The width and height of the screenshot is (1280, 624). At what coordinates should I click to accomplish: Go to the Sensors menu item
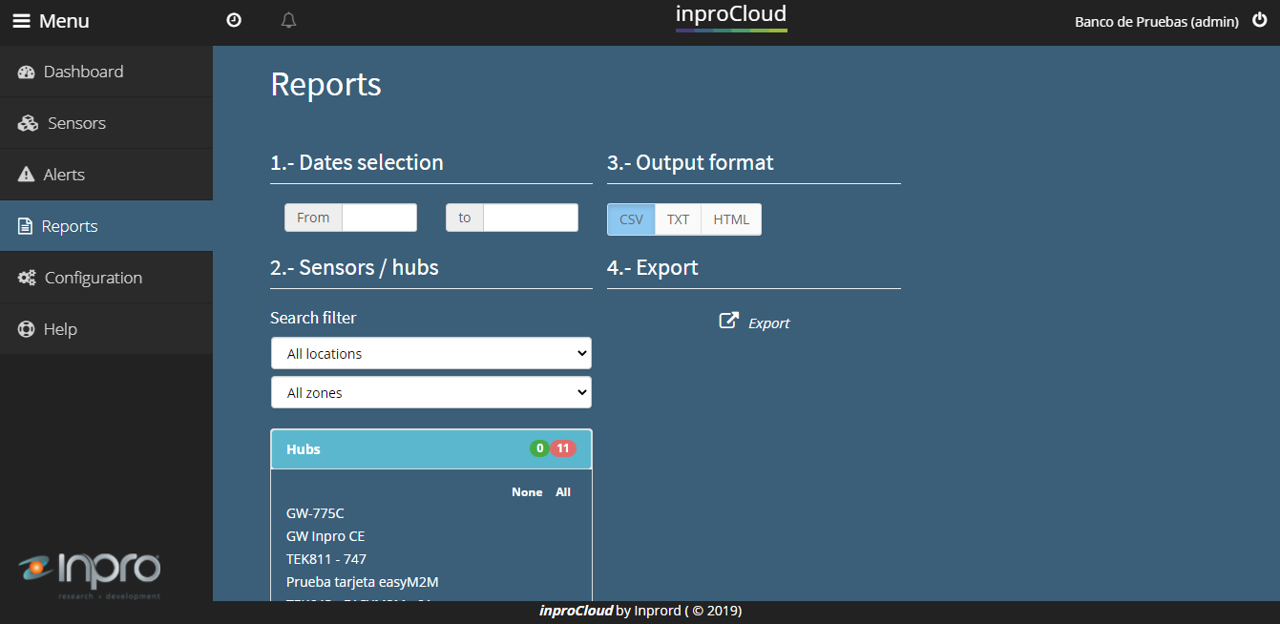coord(106,123)
